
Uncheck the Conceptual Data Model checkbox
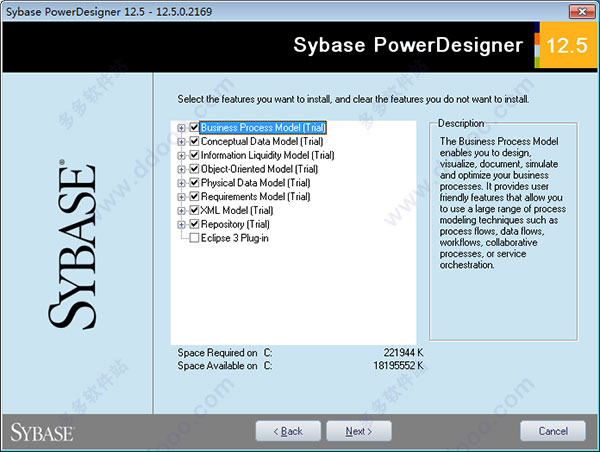tap(194, 141)
